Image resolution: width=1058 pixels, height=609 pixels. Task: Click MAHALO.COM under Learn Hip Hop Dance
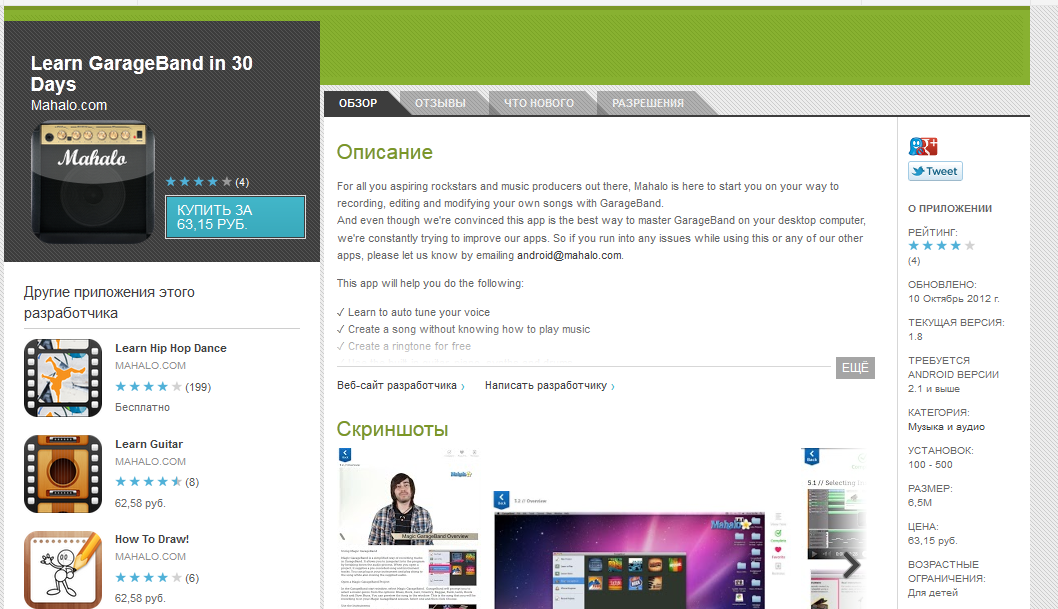click(150, 366)
